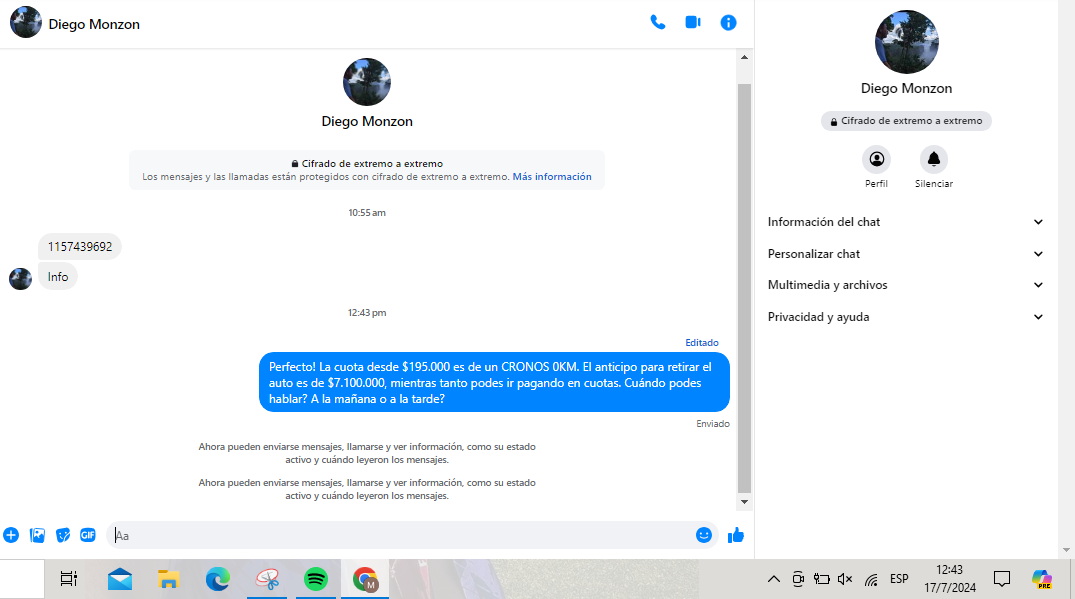The width and height of the screenshot is (1075, 599).
Task: Click the chat scrollbar thumb
Action: click(x=745, y=288)
